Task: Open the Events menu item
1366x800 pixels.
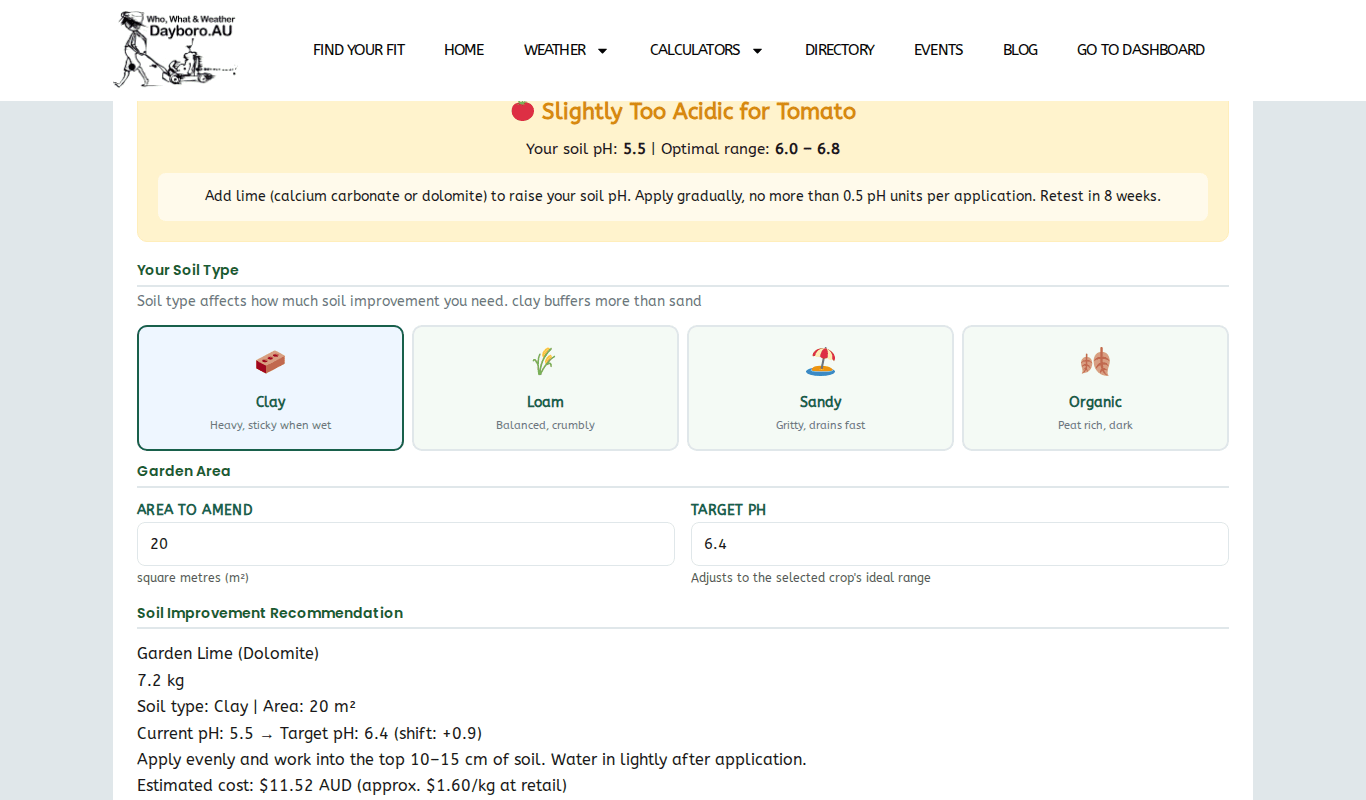Action: pos(939,50)
